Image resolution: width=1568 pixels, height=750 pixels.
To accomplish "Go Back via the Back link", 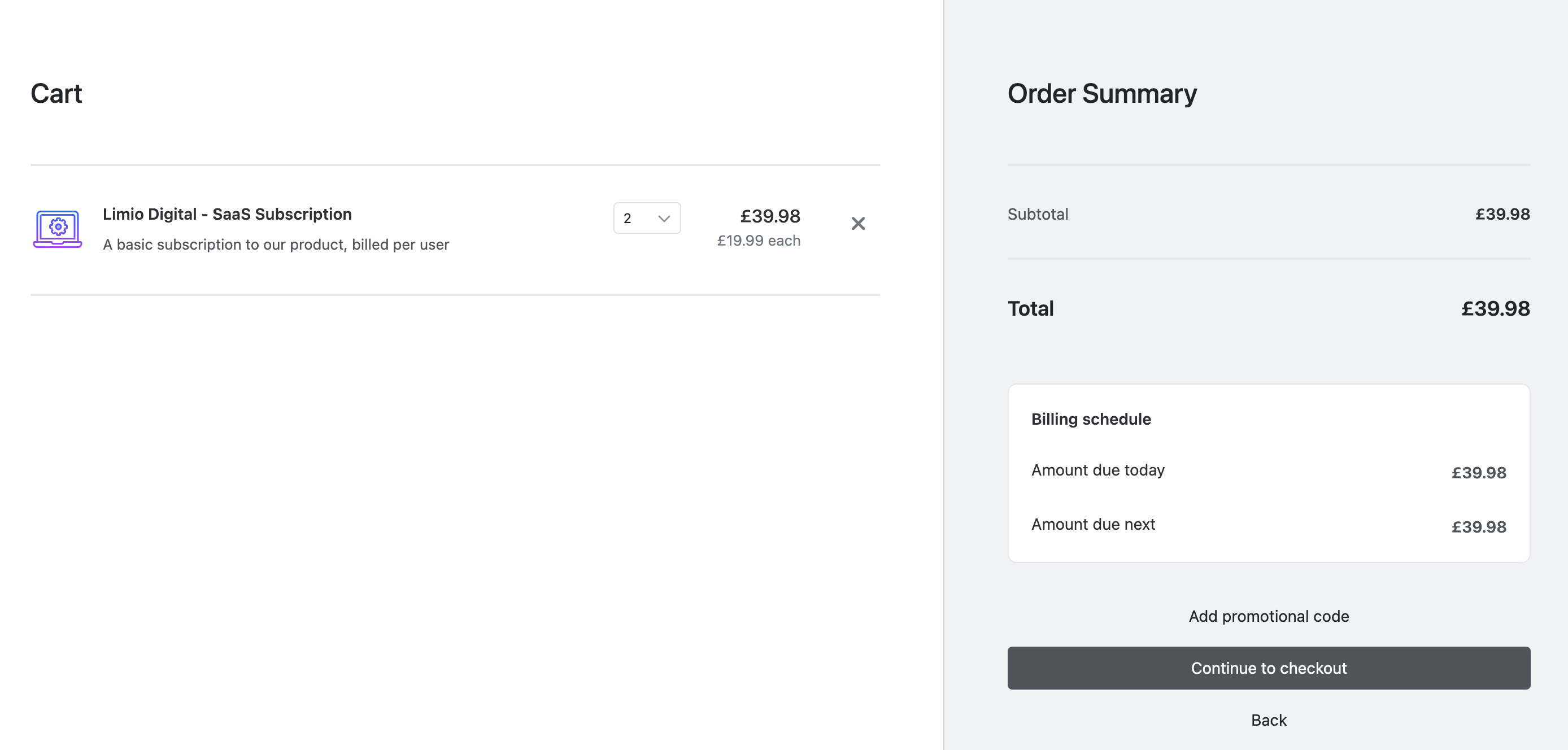I will pyautogui.click(x=1268, y=720).
